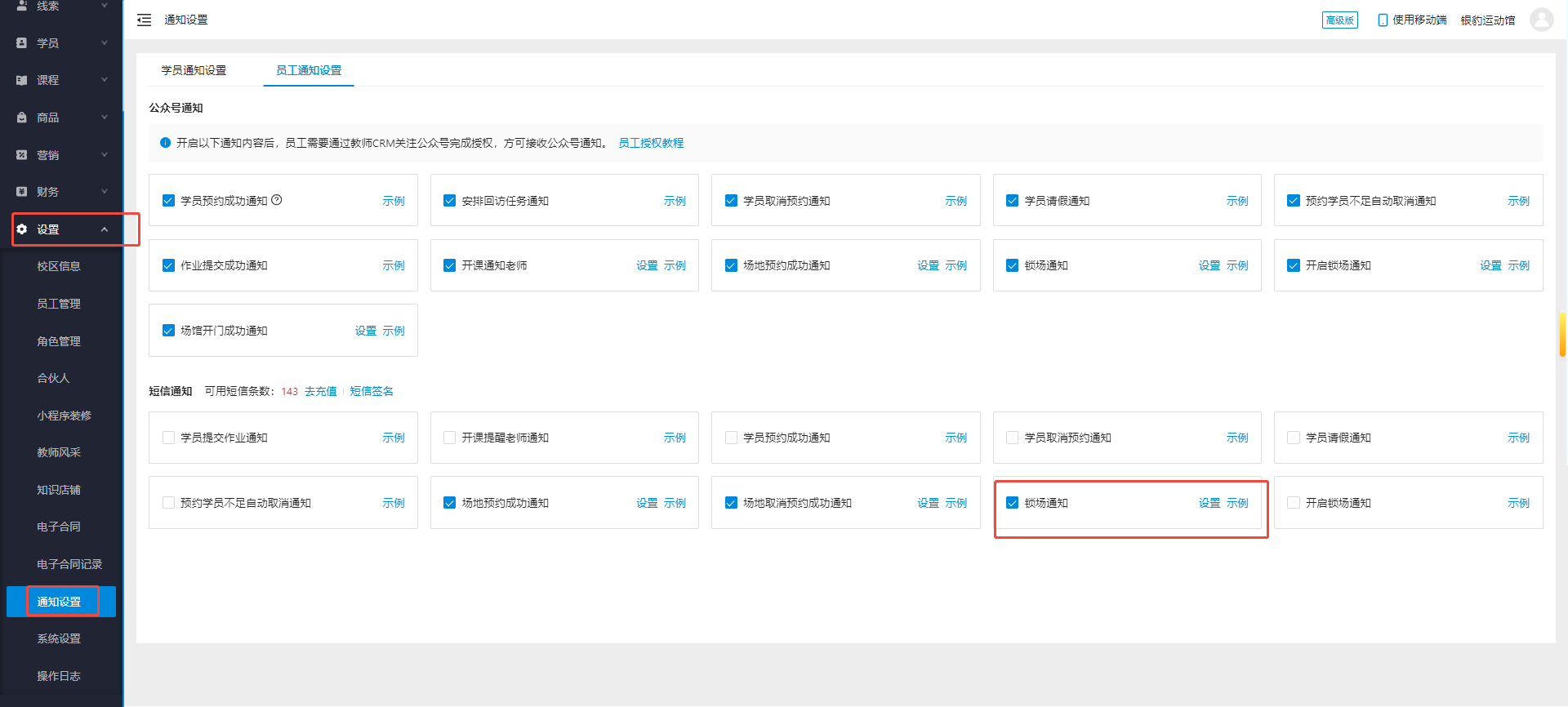Click the 课程 sidebar icon
1568x707 pixels.
[22, 80]
